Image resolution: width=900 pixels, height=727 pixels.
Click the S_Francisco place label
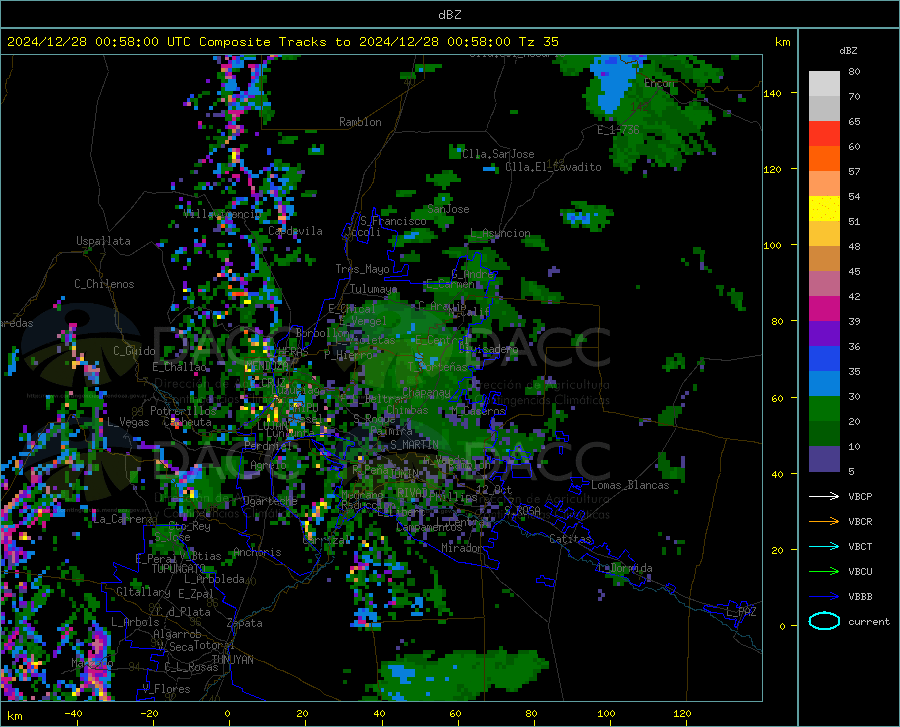393,221
